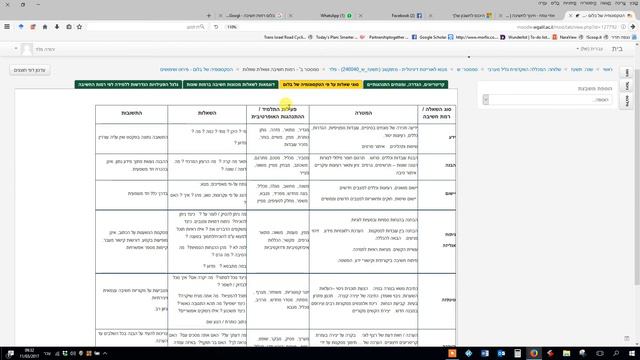
Task: Open the Windows Start menu
Action: tap(632, 353)
